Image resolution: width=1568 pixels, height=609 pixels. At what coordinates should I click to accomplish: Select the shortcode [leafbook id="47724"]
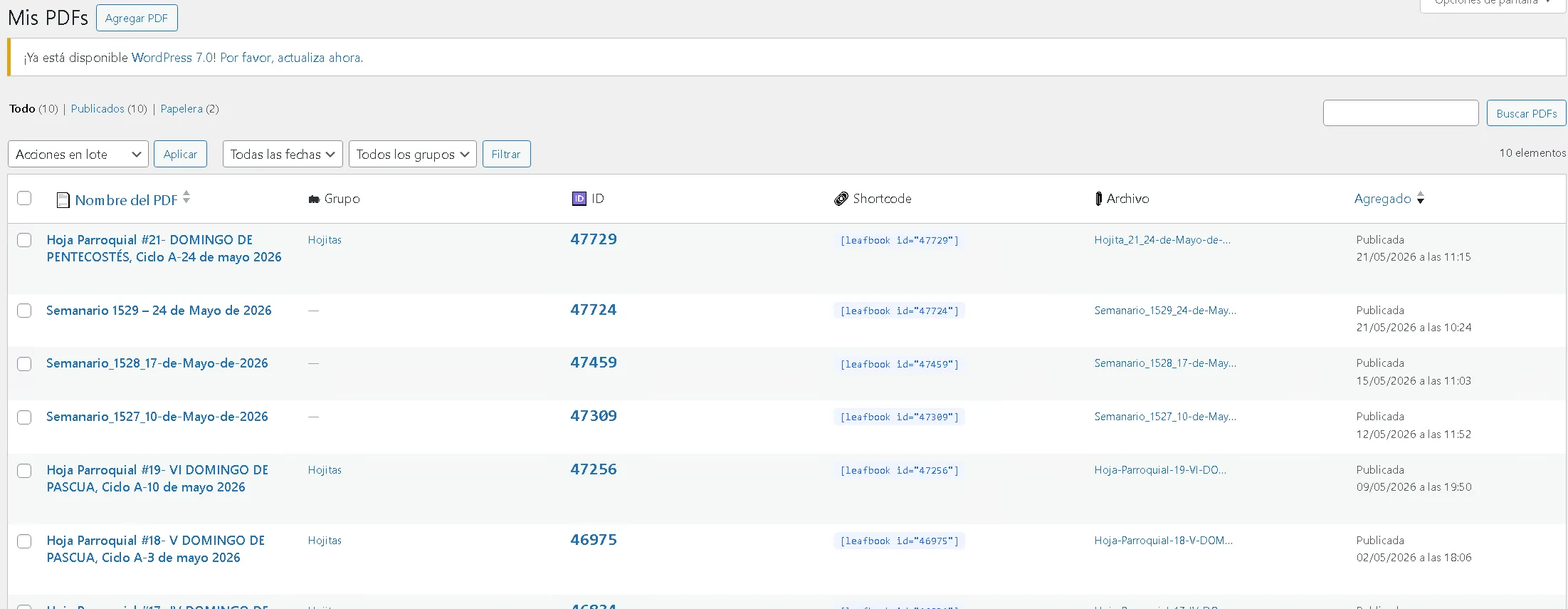click(x=900, y=311)
